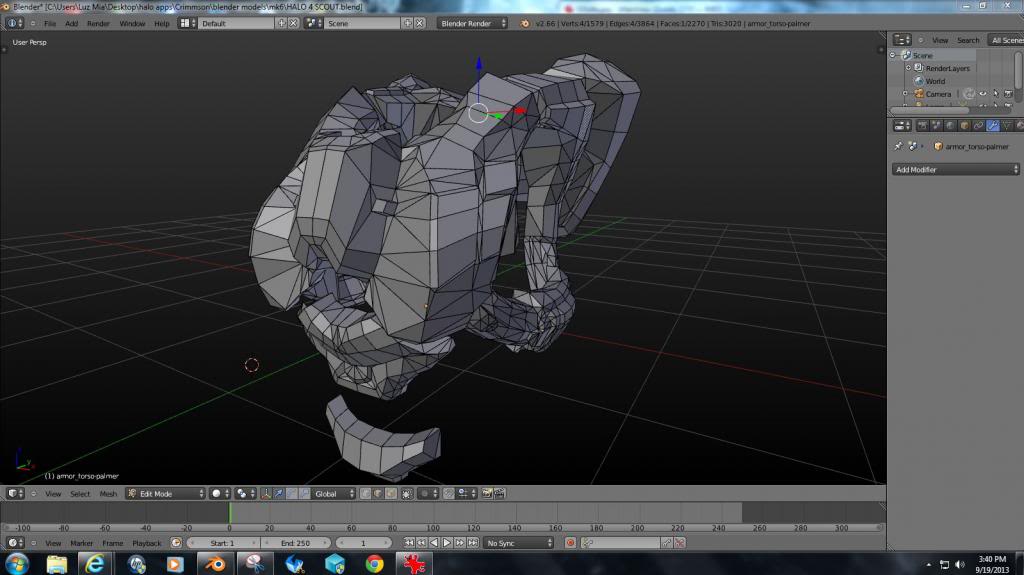Open the Render menu in the top bar
1024x575 pixels.
(98, 23)
